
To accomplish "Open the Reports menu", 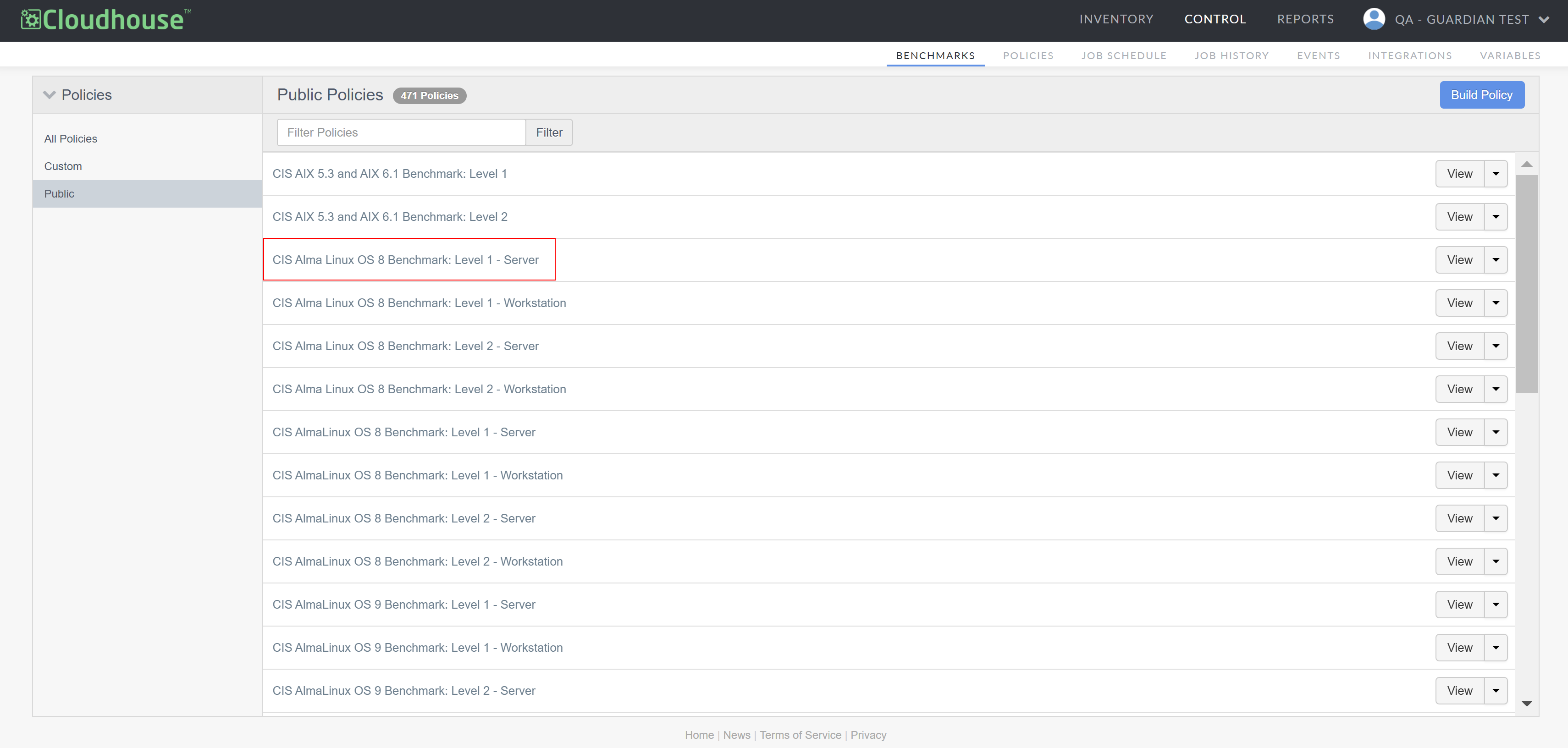I will [x=1305, y=19].
